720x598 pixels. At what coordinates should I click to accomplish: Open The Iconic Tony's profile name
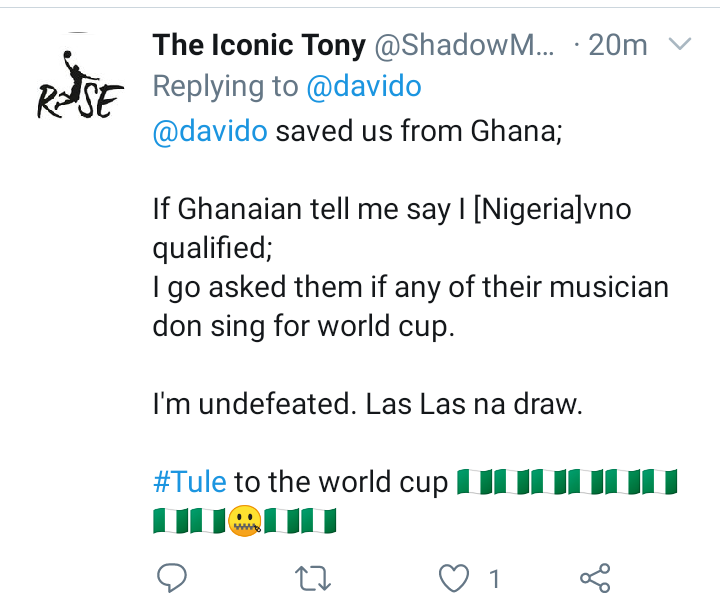tap(259, 45)
